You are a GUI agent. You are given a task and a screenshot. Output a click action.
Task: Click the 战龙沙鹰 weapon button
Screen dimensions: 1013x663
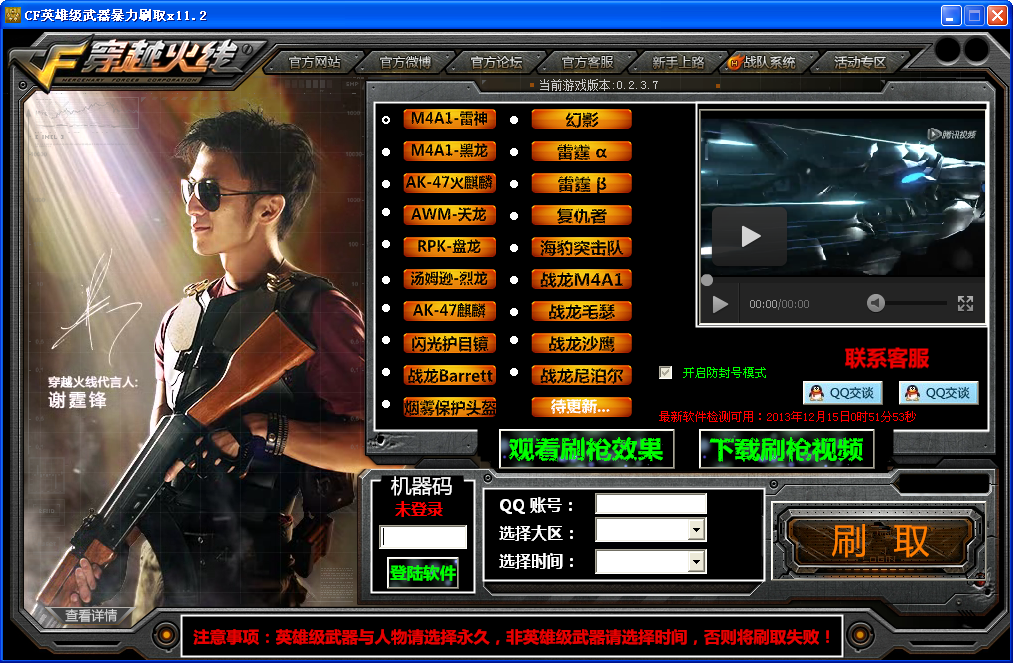[581, 343]
